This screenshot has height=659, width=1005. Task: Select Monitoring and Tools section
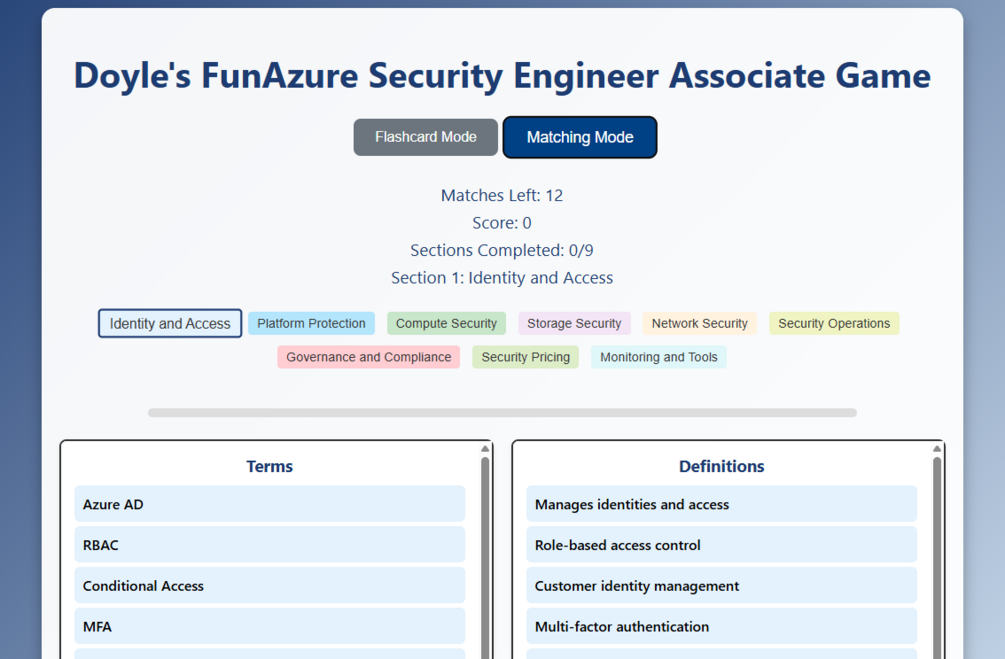click(x=659, y=357)
